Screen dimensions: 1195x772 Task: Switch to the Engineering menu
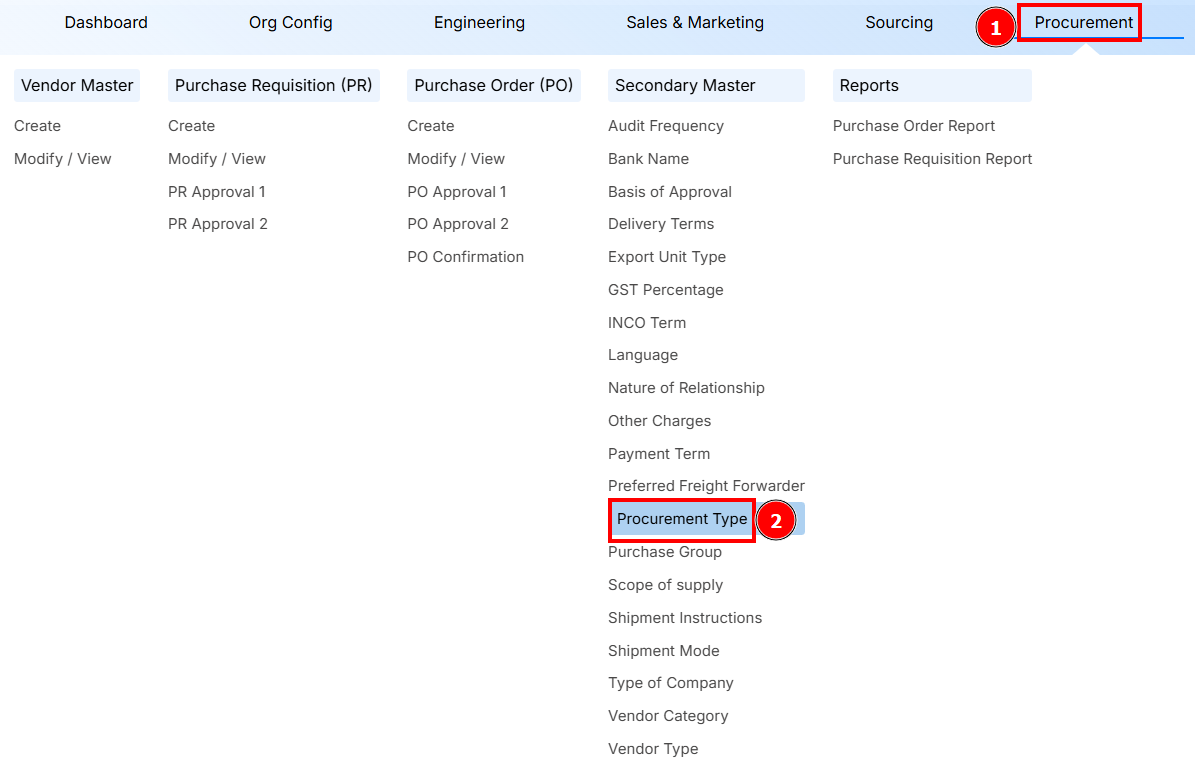click(x=479, y=22)
